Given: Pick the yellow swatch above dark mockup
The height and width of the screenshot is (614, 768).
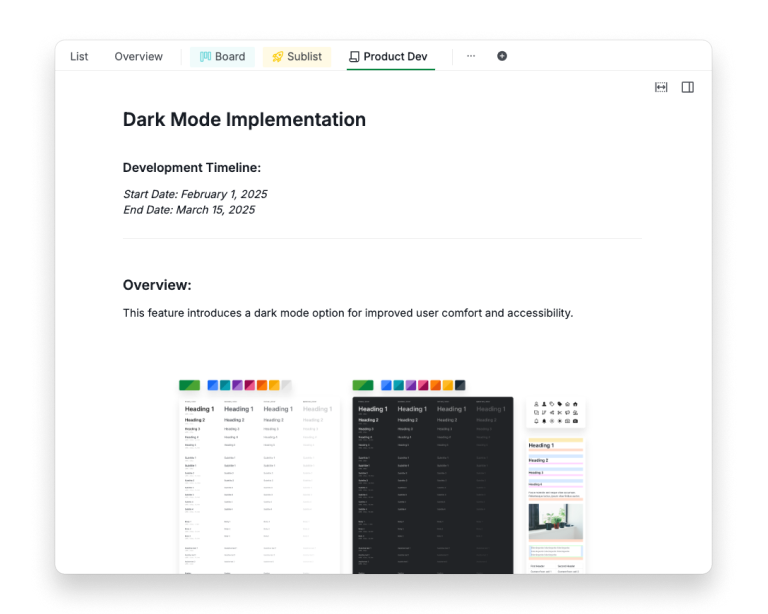Looking at the screenshot, I should point(448,385).
